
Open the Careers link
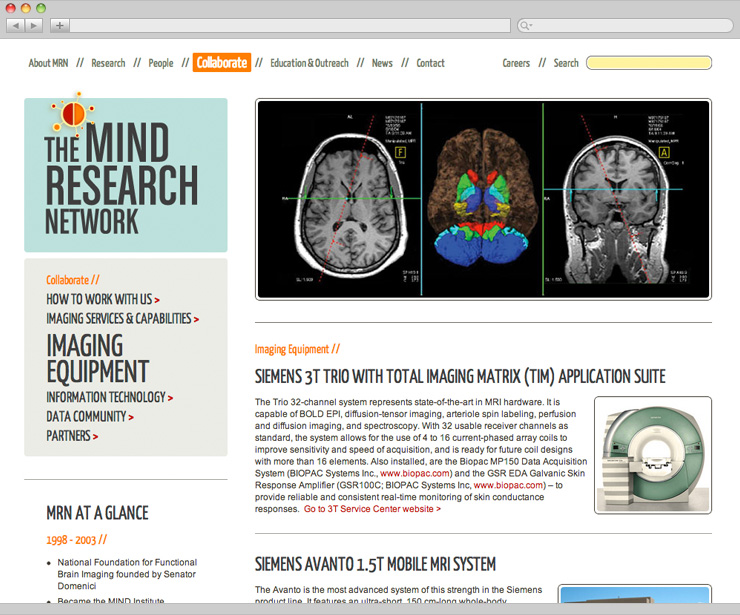(x=516, y=63)
